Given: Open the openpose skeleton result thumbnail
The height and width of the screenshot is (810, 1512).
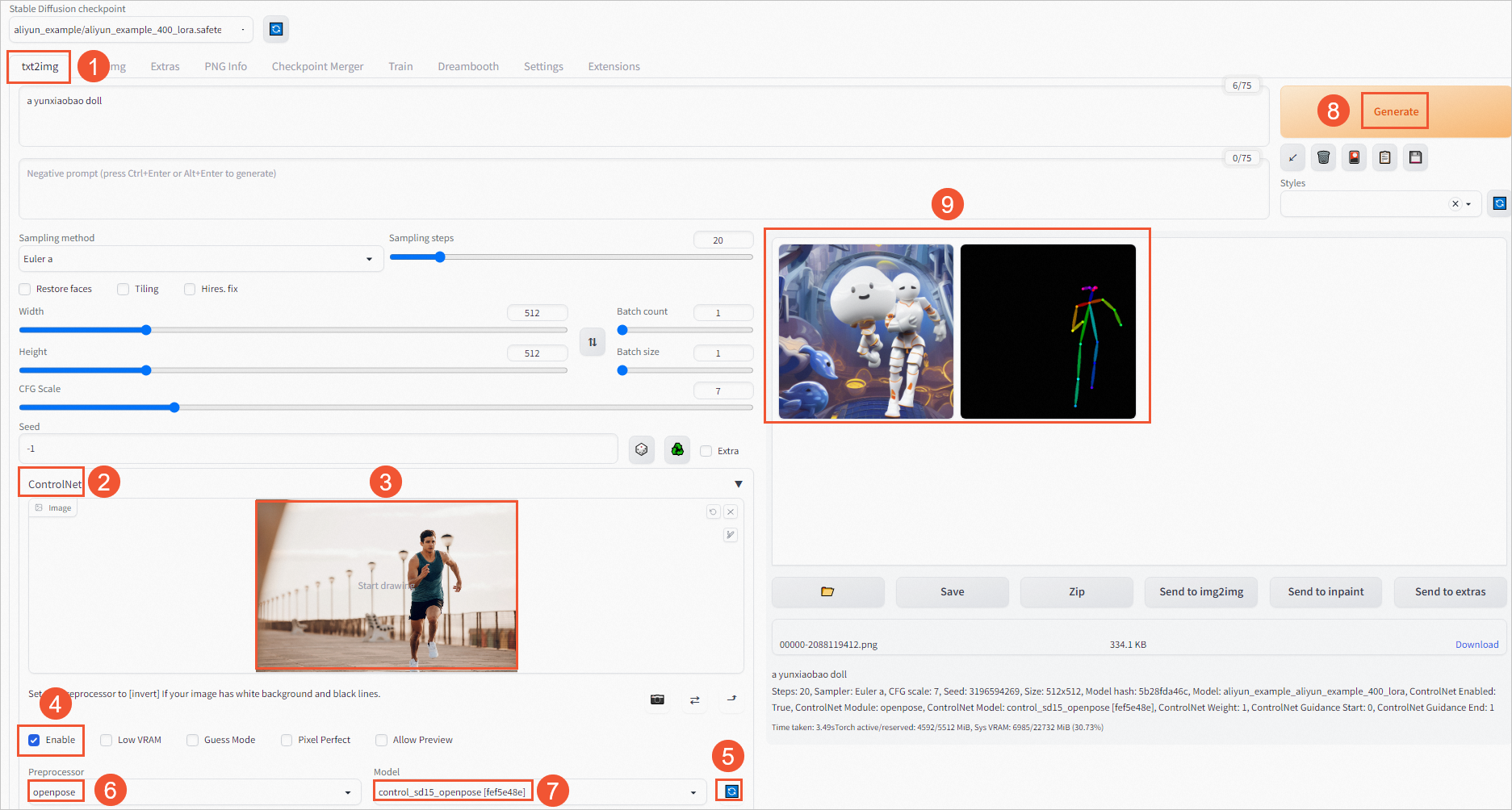Looking at the screenshot, I should pos(1048,332).
